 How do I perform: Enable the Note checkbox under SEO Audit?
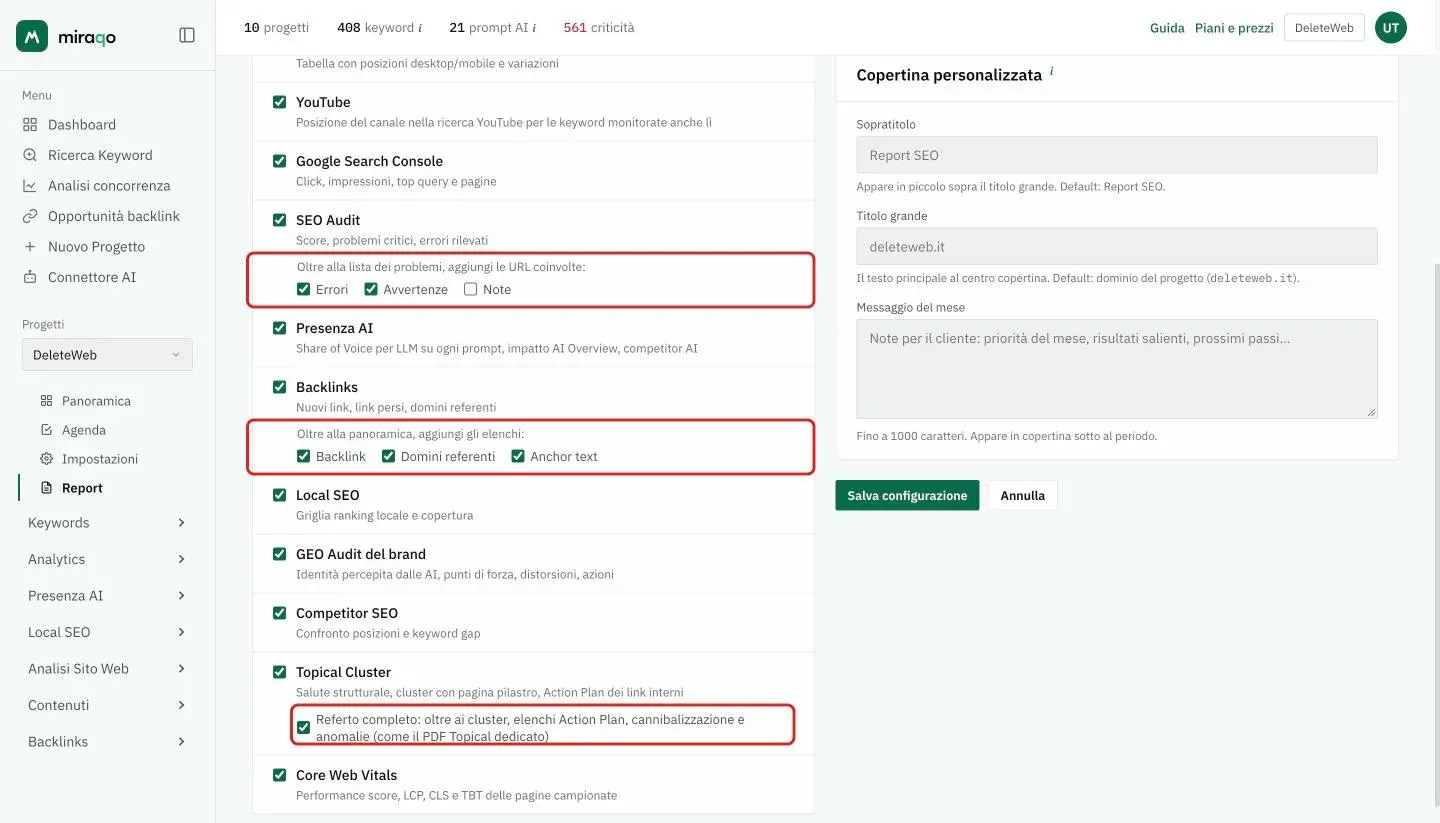click(x=471, y=290)
